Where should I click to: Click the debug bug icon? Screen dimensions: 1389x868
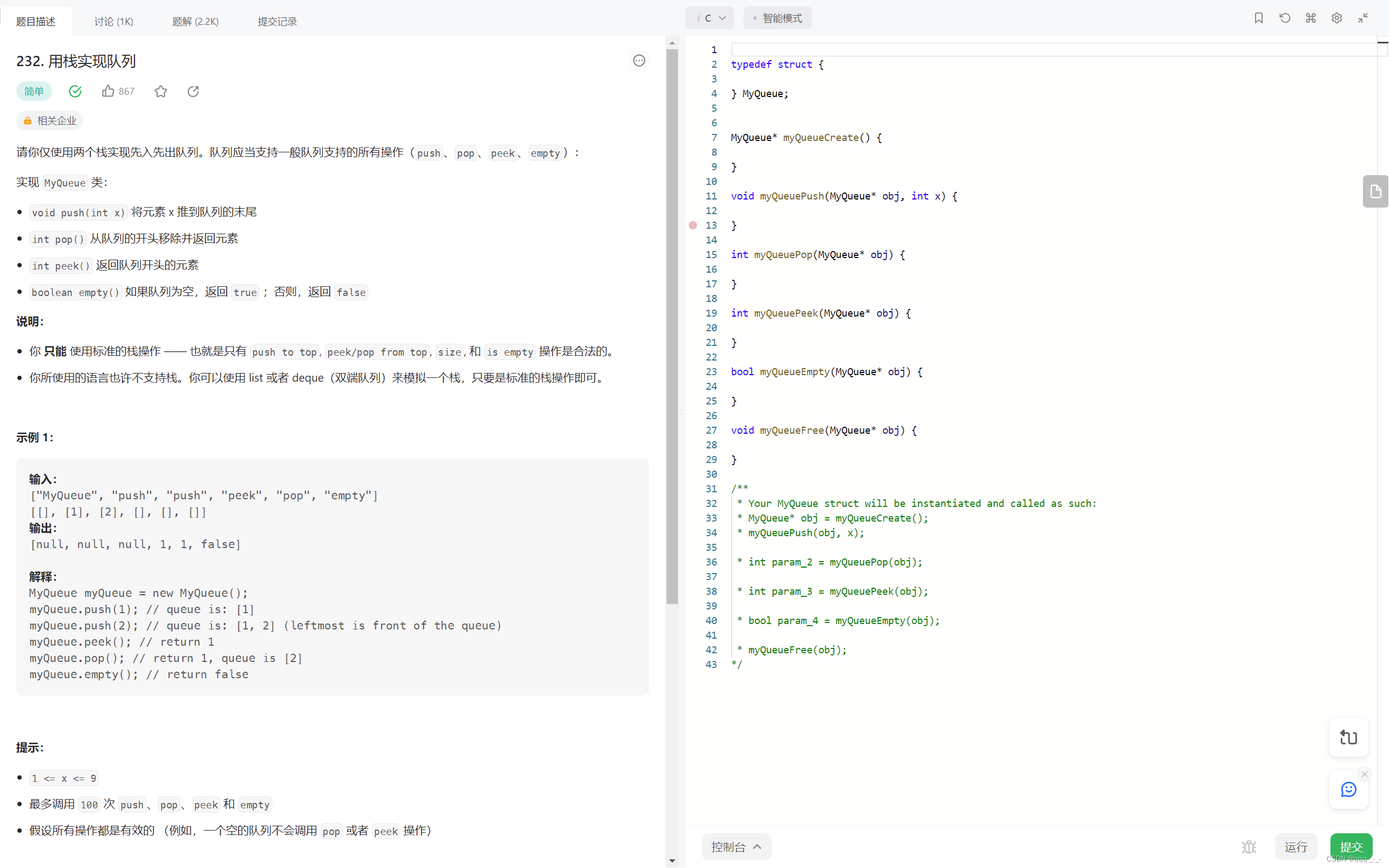pyautogui.click(x=1249, y=847)
